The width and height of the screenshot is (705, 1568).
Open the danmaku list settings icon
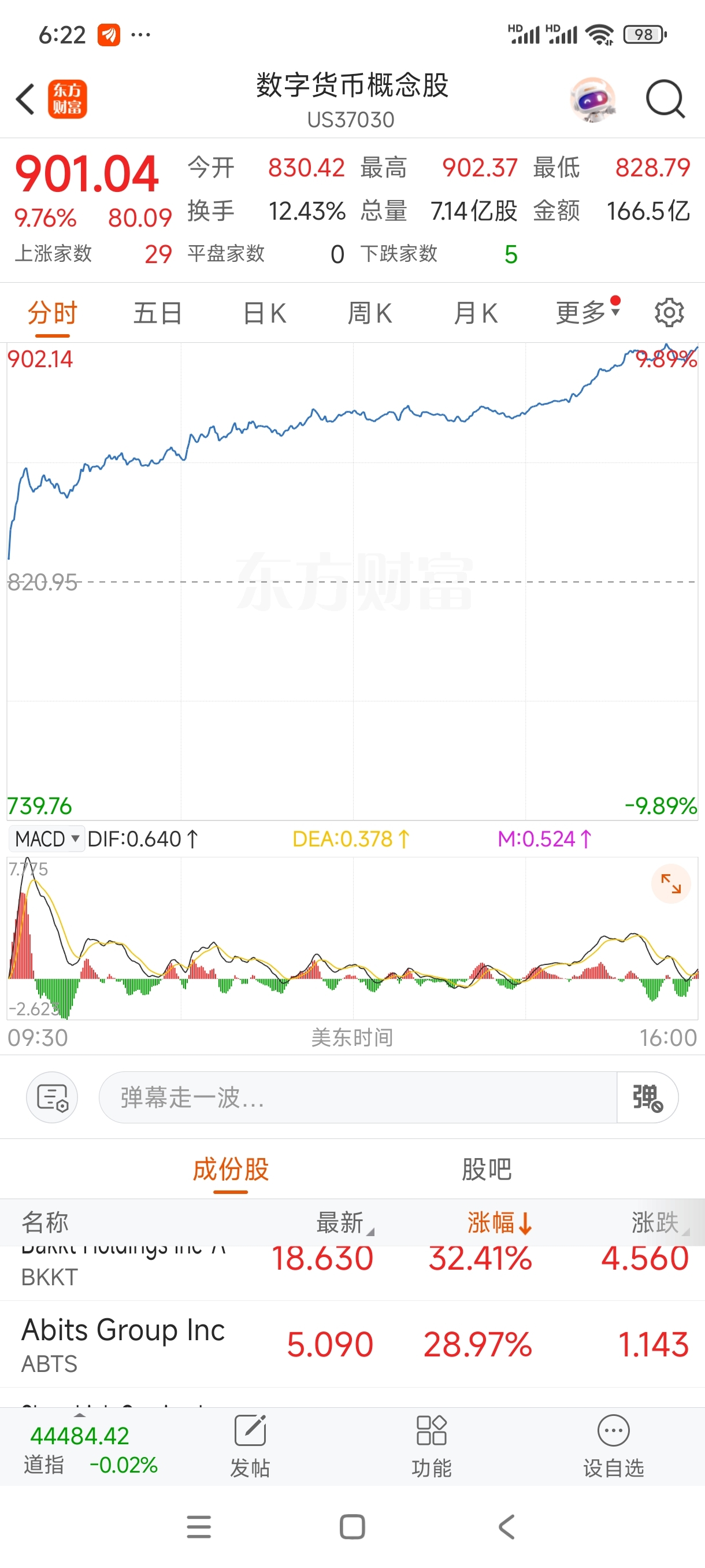coord(53,1097)
